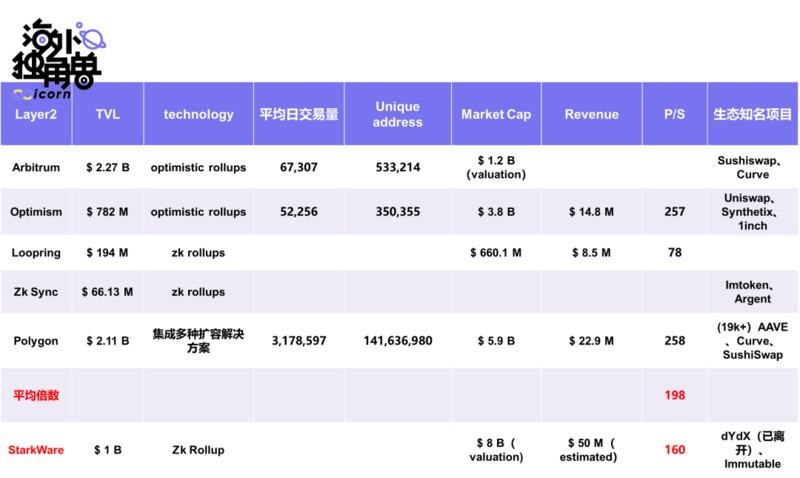Click the 141,636,980 cell
This screenshot has width=800, height=478.
pyautogui.click(x=398, y=341)
